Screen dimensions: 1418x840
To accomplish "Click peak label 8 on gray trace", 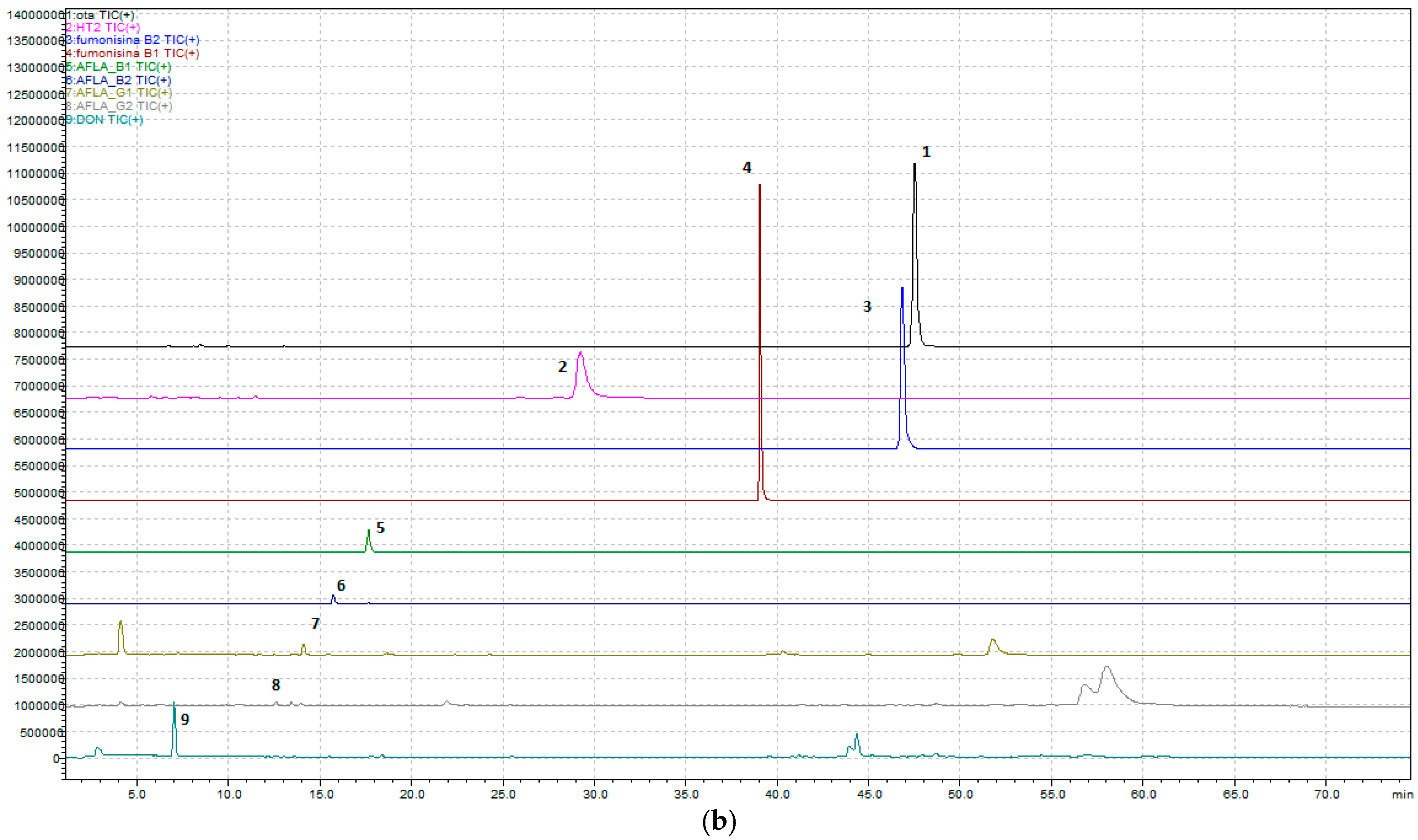I will 276,685.
